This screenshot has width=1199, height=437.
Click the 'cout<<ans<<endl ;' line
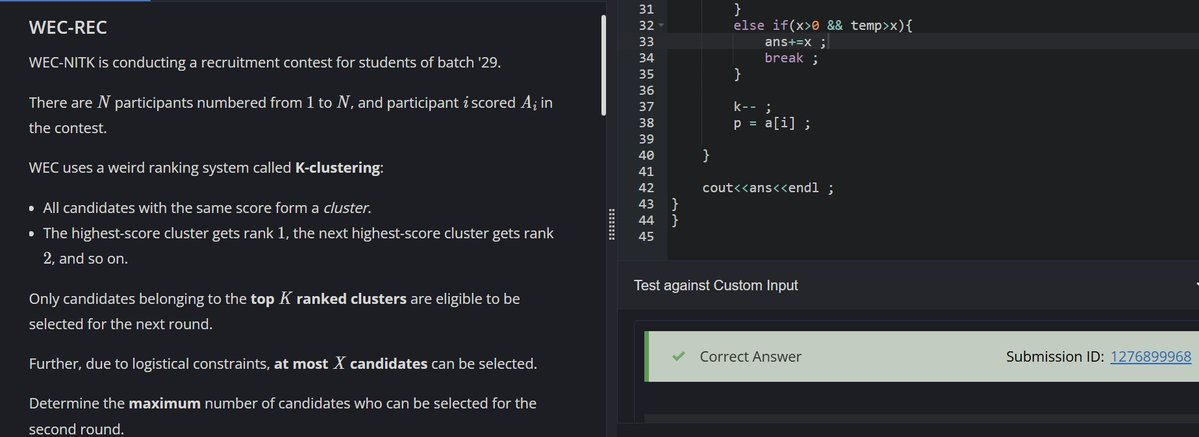point(768,188)
